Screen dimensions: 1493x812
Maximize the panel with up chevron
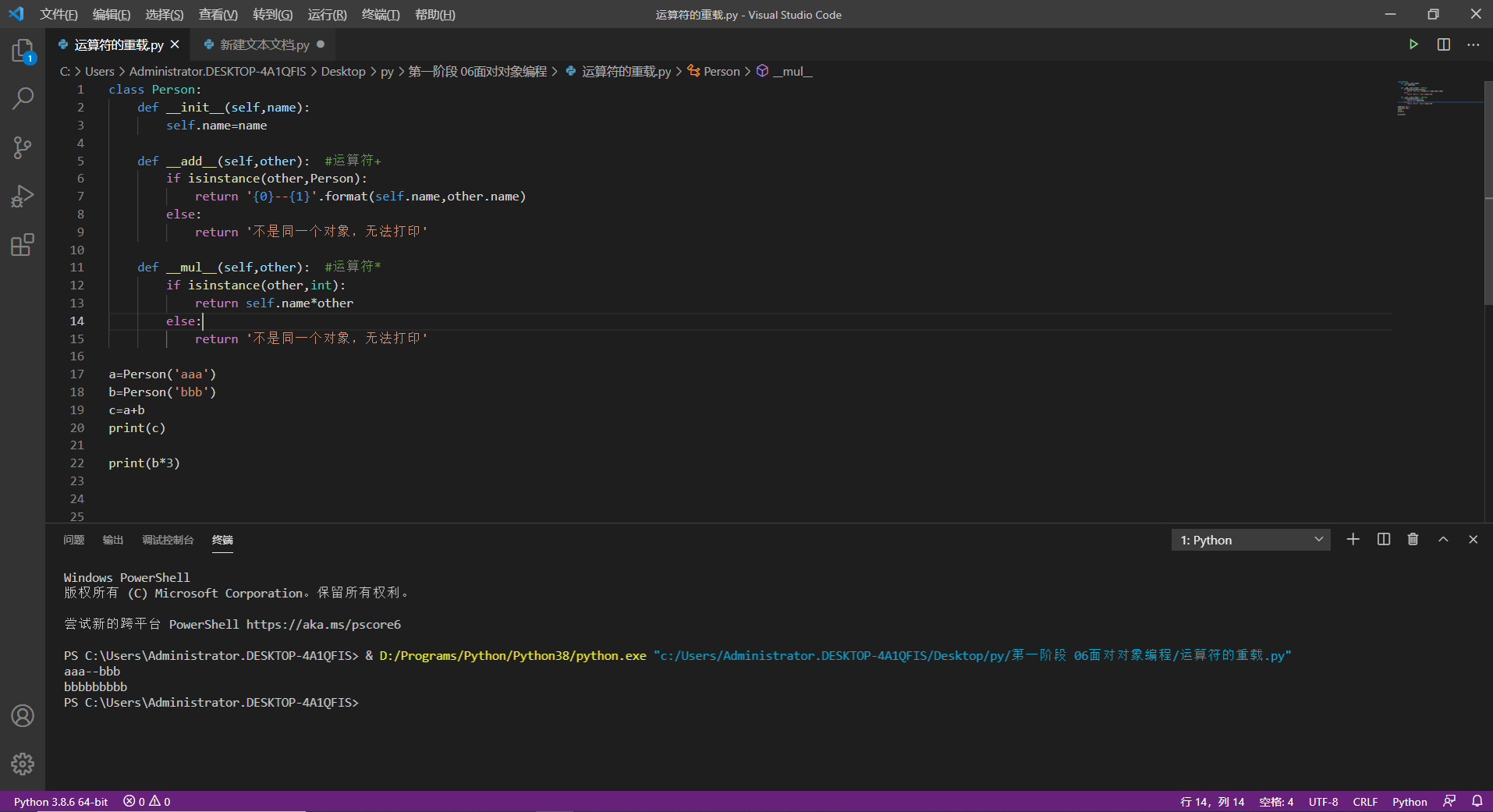click(x=1443, y=539)
